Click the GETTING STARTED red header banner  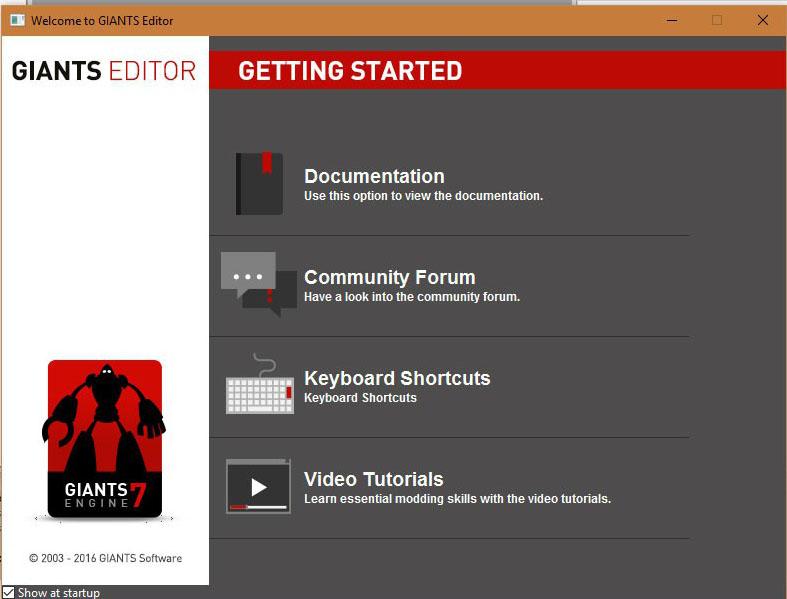[x=497, y=71]
